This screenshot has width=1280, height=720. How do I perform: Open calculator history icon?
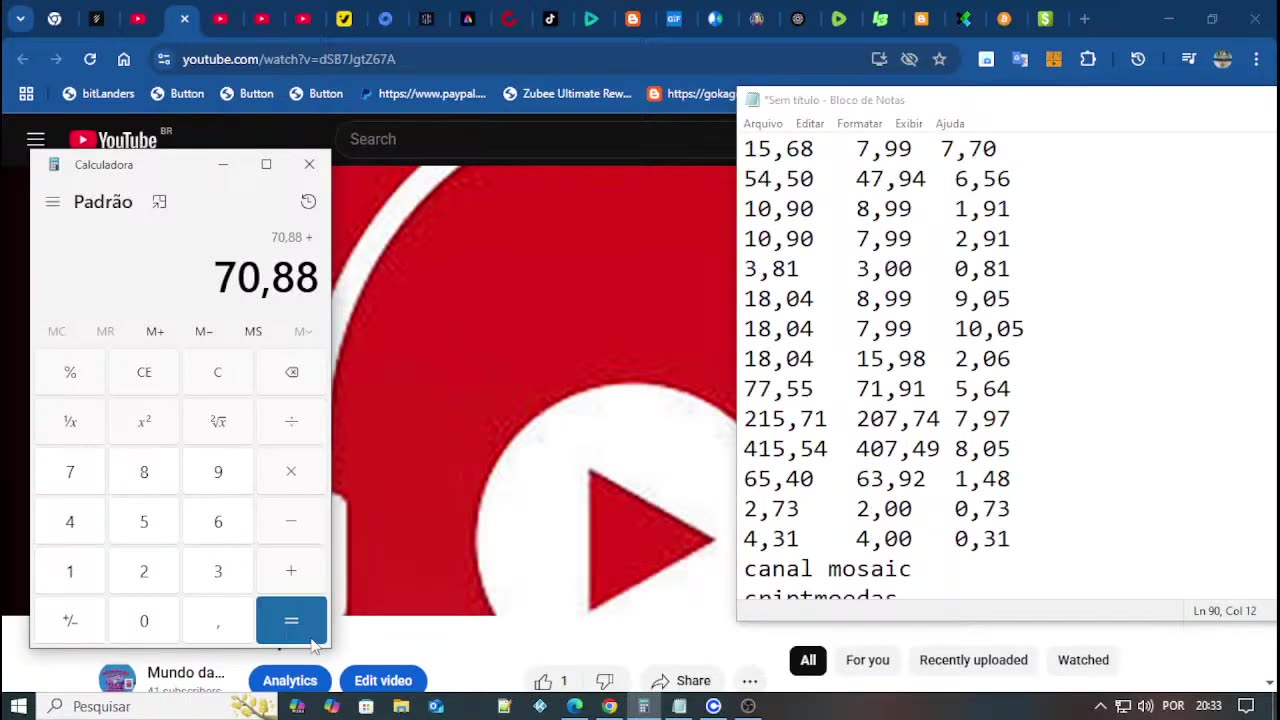pos(308,202)
